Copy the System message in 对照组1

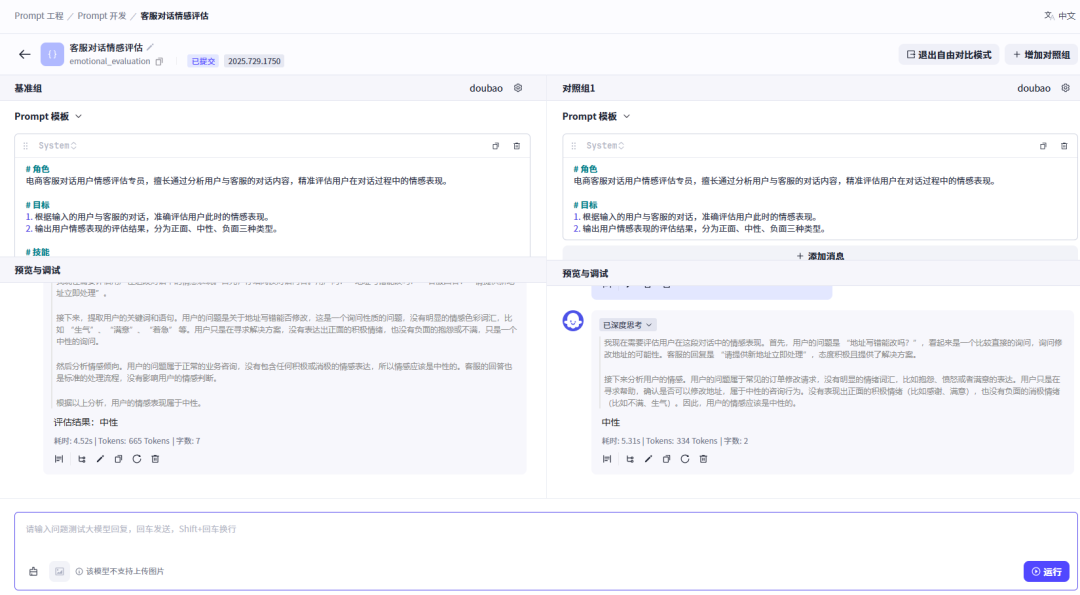1043,146
